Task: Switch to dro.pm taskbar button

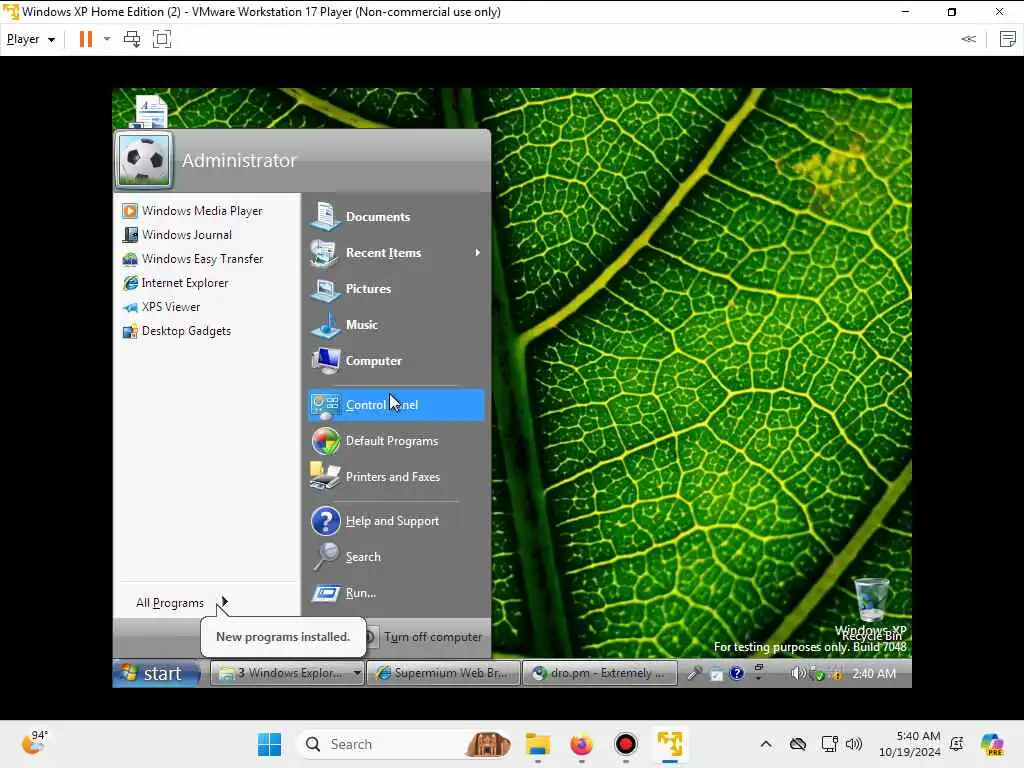Action: pyautogui.click(x=600, y=673)
